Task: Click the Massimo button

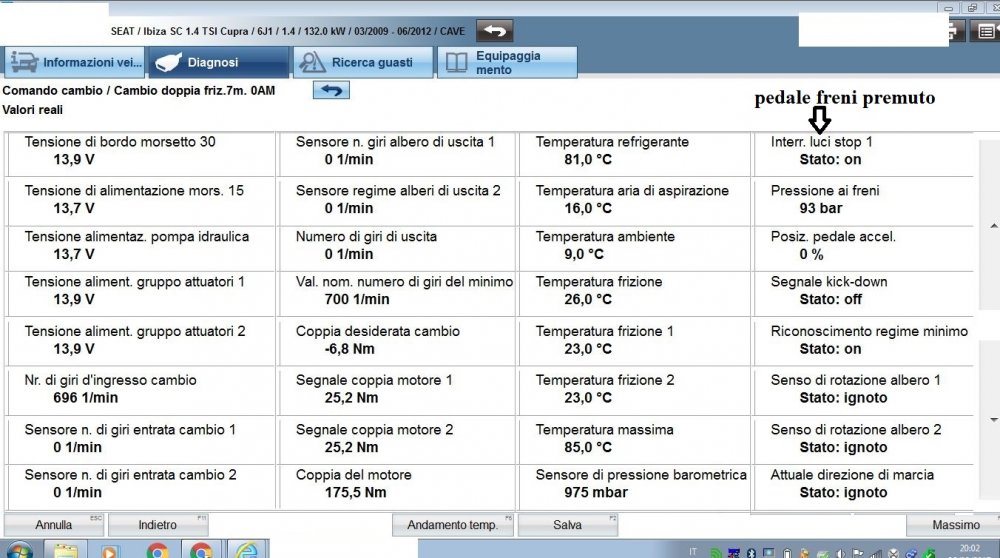Action: 955,525
